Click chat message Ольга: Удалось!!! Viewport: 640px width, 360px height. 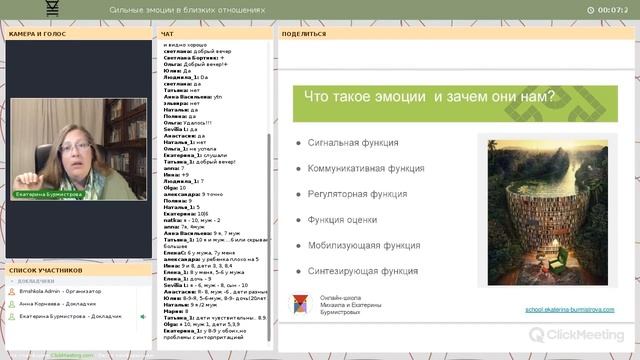click(187, 123)
